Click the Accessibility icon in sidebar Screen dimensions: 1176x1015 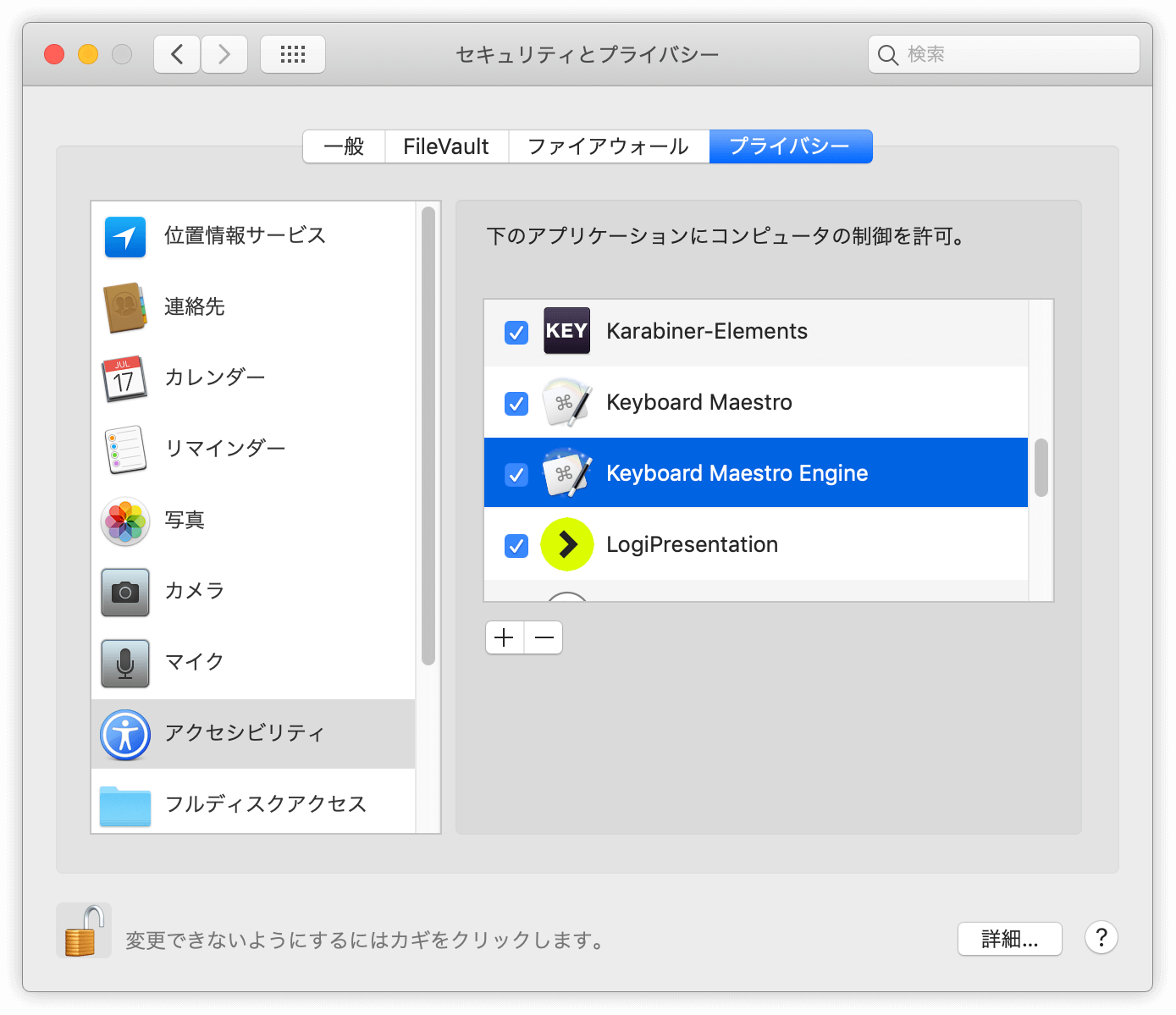coord(125,734)
